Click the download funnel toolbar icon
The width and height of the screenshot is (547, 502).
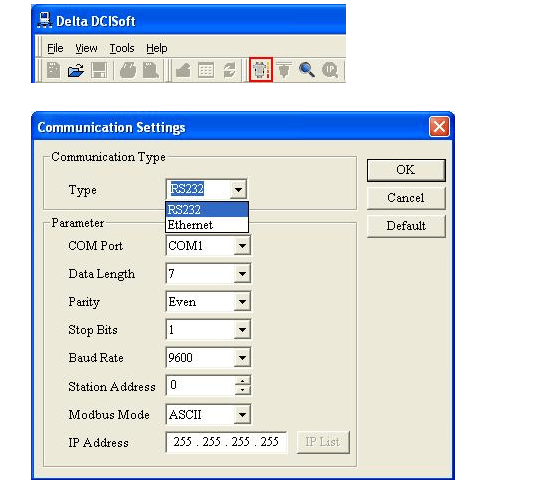[x=284, y=70]
